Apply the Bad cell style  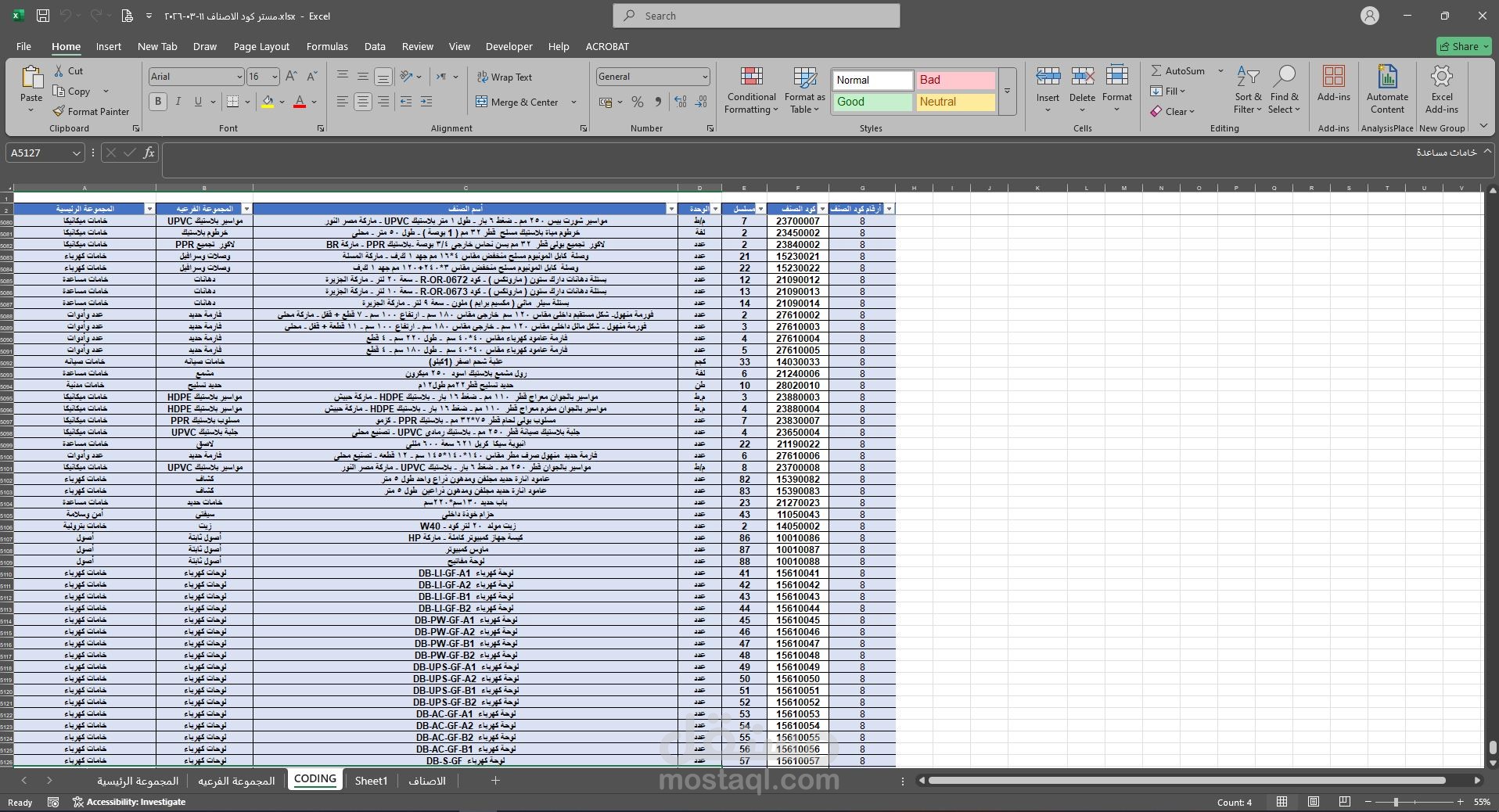click(x=955, y=80)
